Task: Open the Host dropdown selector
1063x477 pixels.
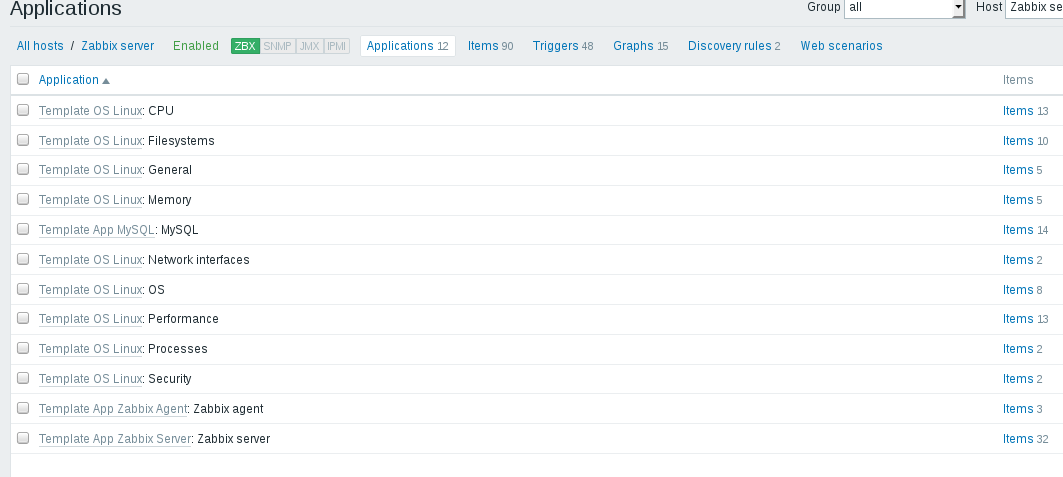Action: [x=1034, y=7]
